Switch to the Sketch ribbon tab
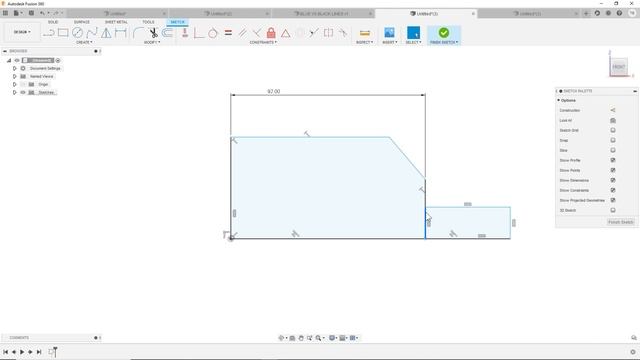 coord(177,22)
